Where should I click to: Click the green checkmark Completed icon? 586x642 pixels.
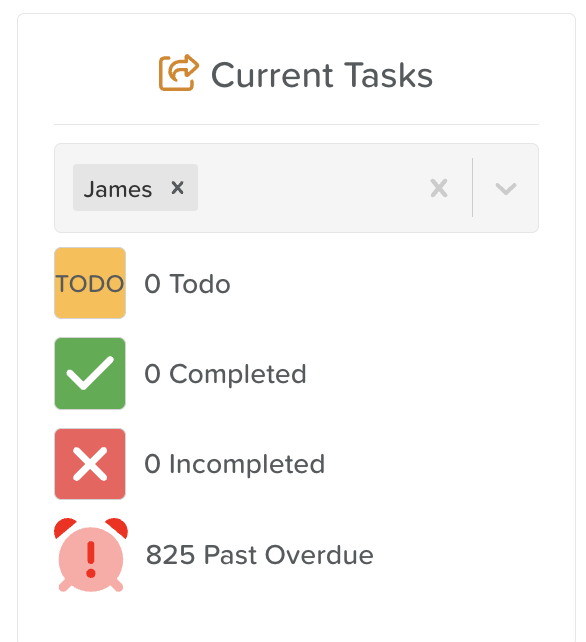coord(90,373)
